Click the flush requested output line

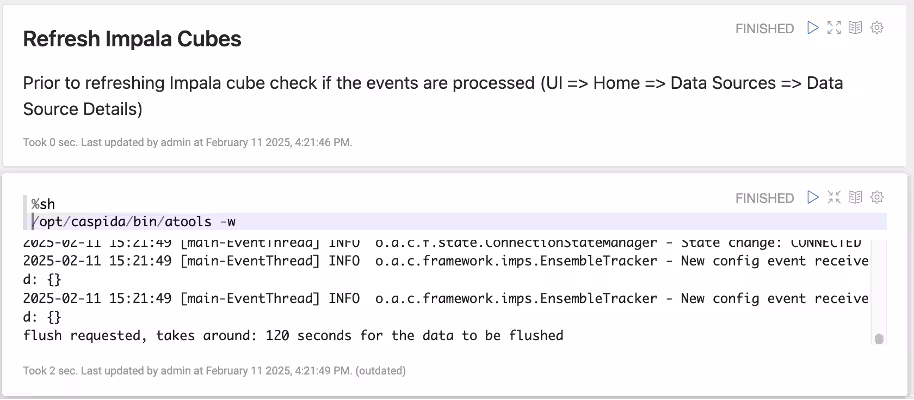293,335
